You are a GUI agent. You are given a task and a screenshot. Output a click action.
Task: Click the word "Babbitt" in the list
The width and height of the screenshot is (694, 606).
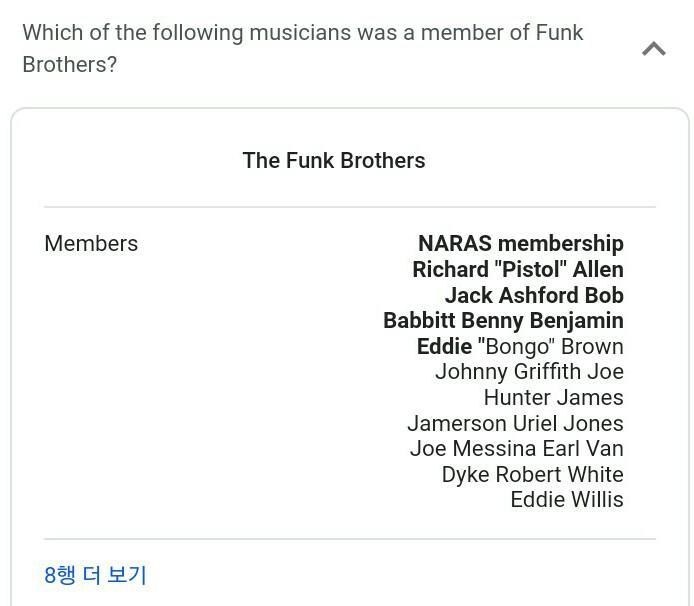[x=420, y=320]
